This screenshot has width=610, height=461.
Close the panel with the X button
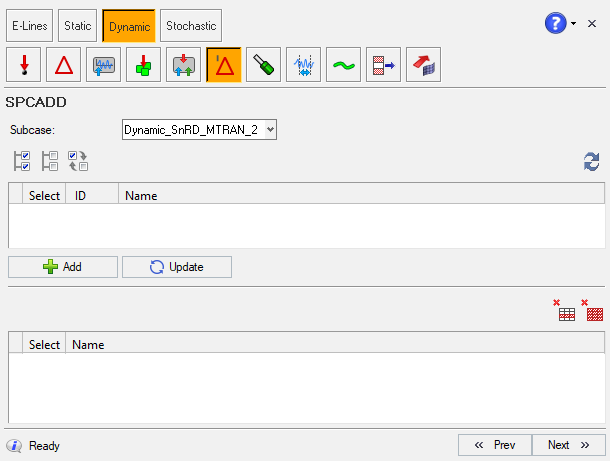pyautogui.click(x=592, y=24)
